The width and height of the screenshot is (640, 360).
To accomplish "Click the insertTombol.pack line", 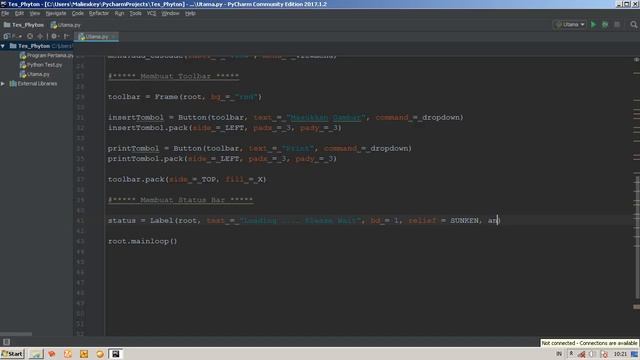I will coord(224,128).
